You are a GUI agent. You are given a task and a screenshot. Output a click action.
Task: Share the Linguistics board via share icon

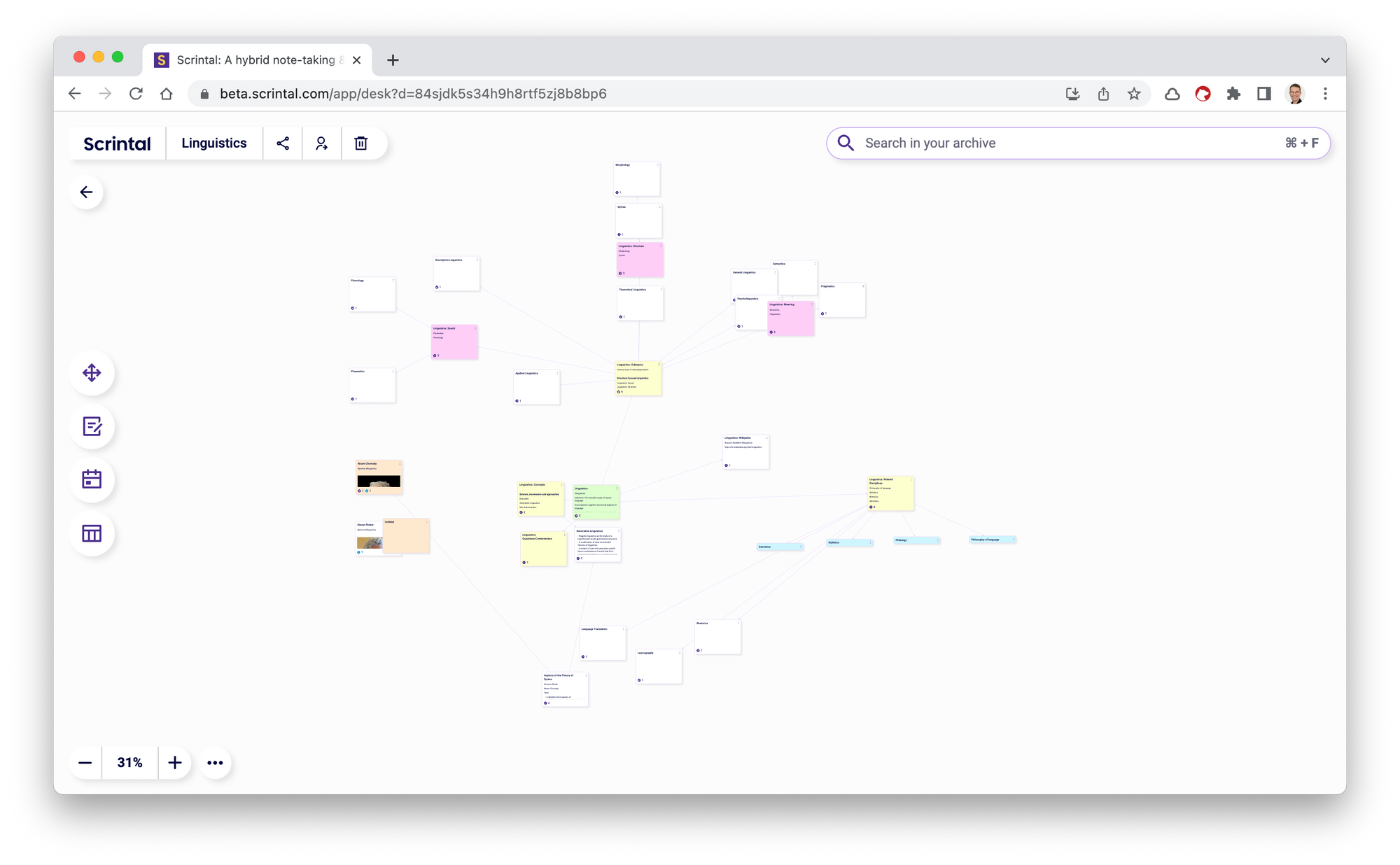[x=282, y=143]
